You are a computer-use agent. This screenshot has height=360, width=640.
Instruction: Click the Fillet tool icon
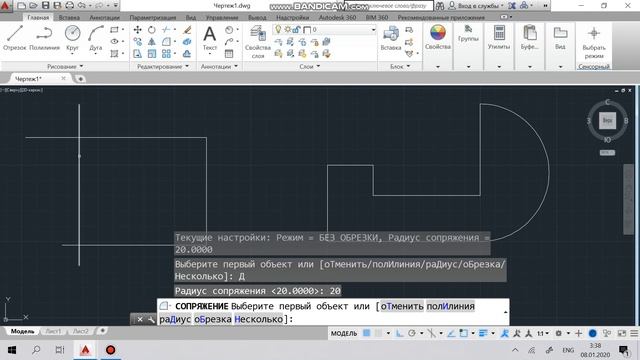(166, 42)
